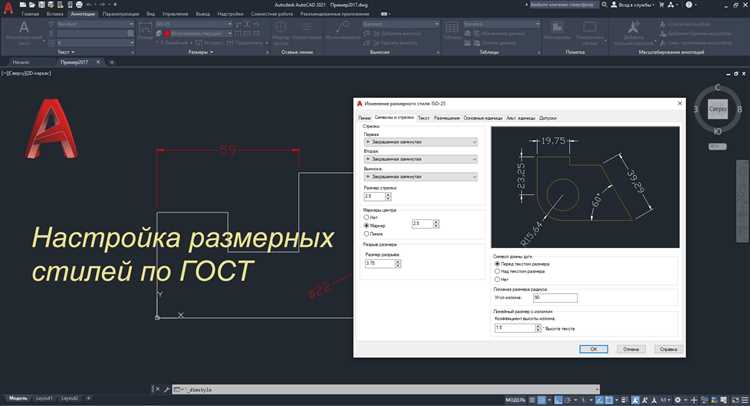This screenshot has width=750, height=406.
Task: Click the Autodesk network icon beside the cart
Action: coord(671,5)
